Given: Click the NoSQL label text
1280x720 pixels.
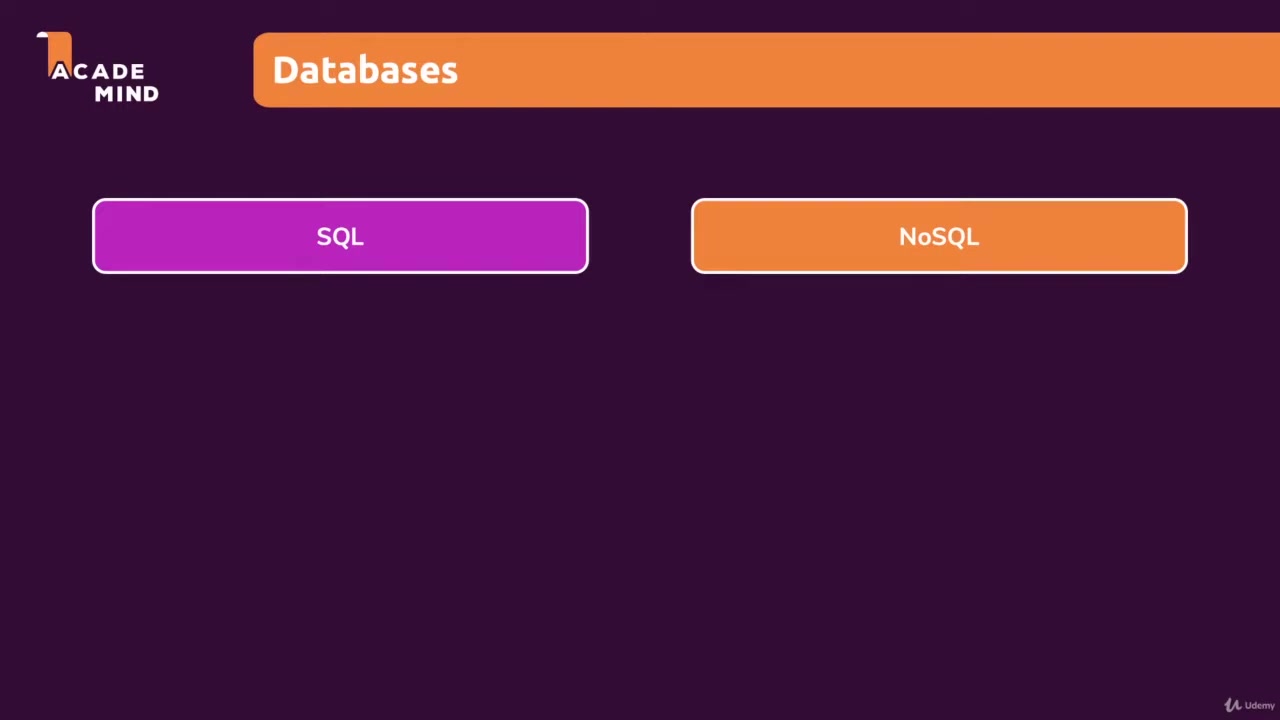Looking at the screenshot, I should coord(938,237).
